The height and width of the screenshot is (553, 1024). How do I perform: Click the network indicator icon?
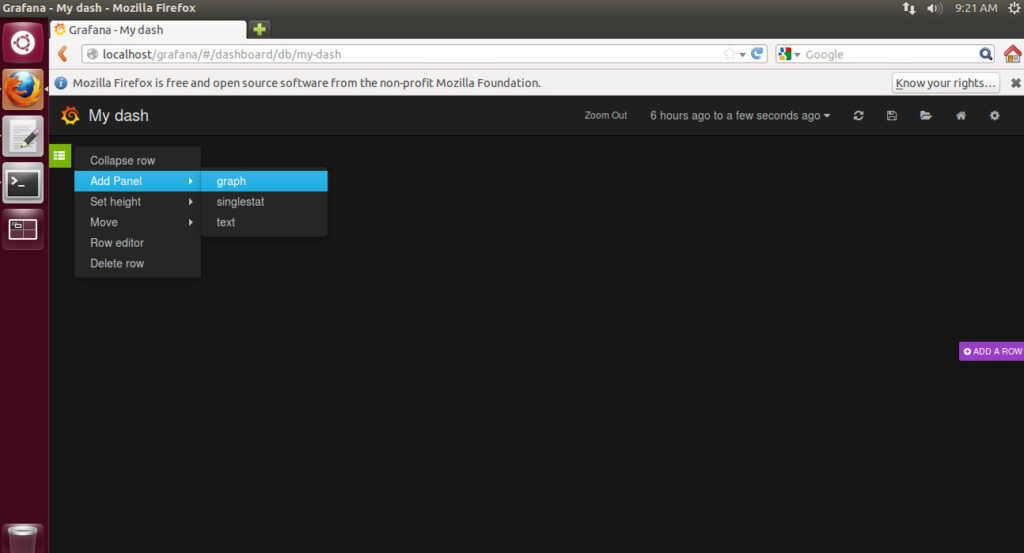pos(908,8)
